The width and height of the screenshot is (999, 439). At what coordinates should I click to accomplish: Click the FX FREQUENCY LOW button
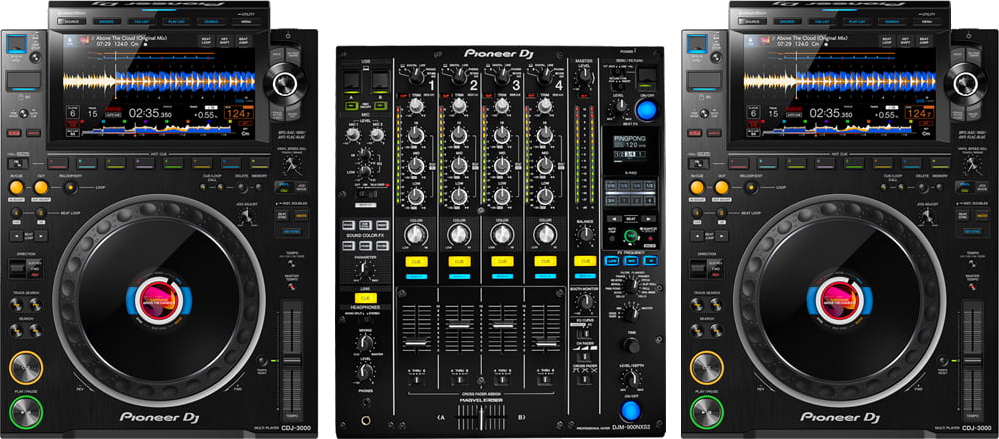[613, 261]
